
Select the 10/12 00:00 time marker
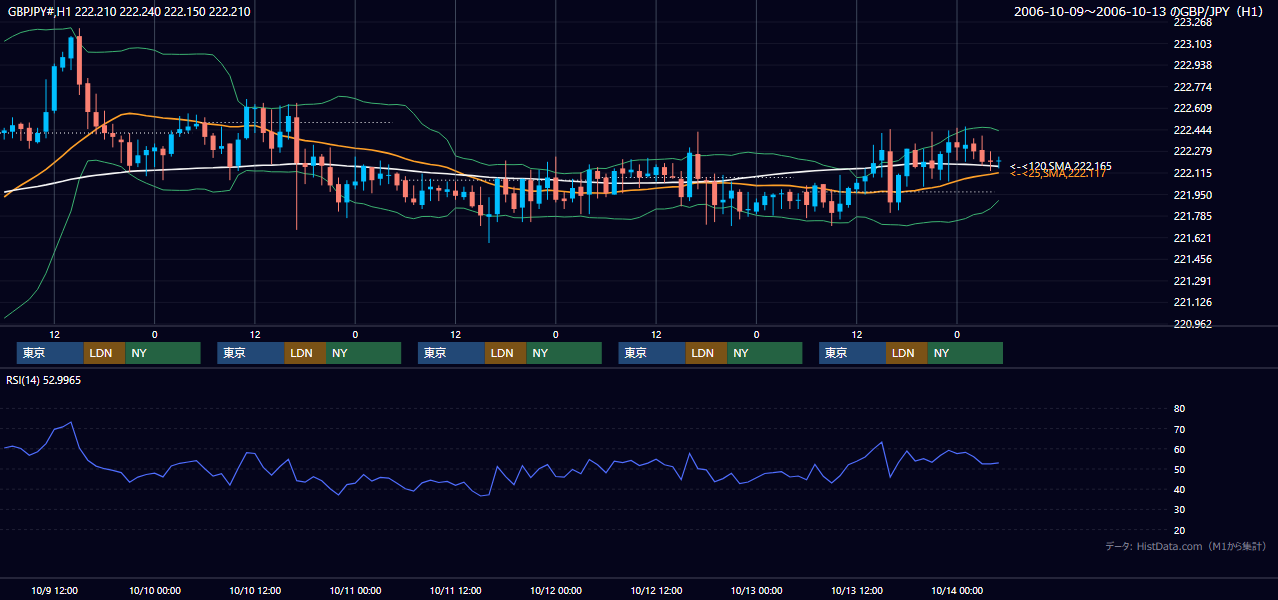[x=556, y=590]
